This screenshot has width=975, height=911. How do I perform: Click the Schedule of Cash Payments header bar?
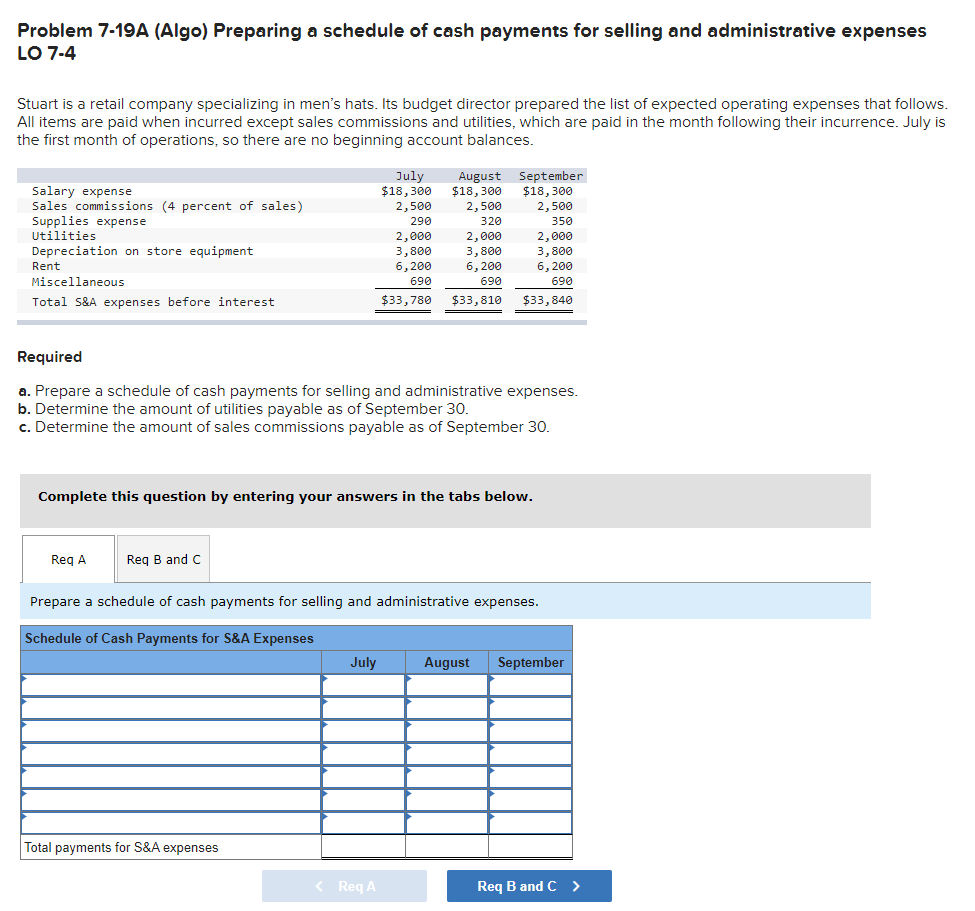(295, 637)
